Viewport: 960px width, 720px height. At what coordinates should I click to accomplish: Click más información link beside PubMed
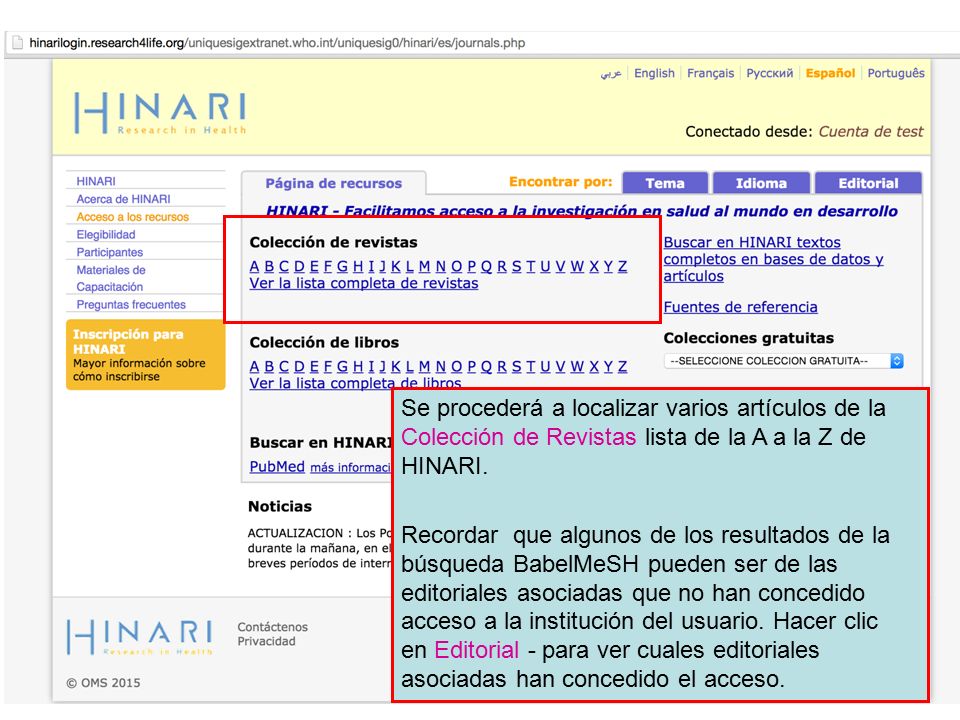(350, 468)
